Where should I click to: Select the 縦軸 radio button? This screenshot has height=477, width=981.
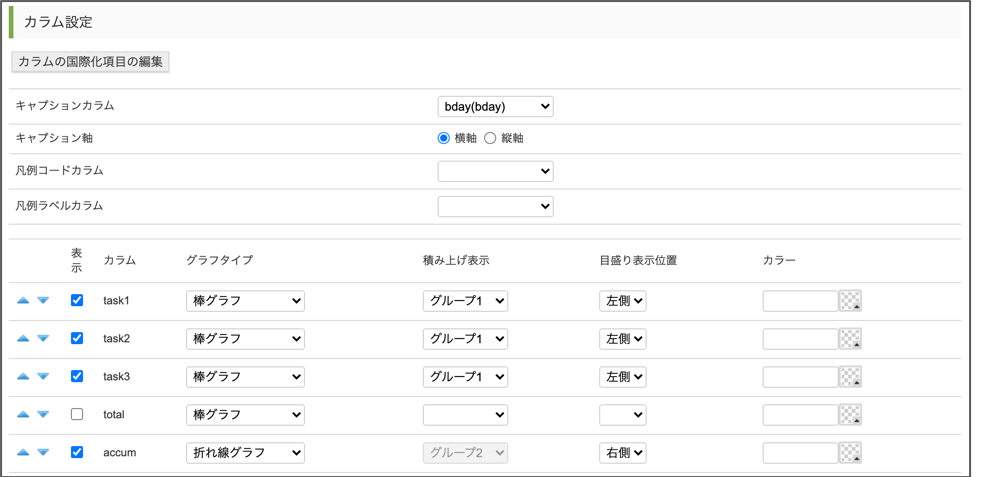490,138
